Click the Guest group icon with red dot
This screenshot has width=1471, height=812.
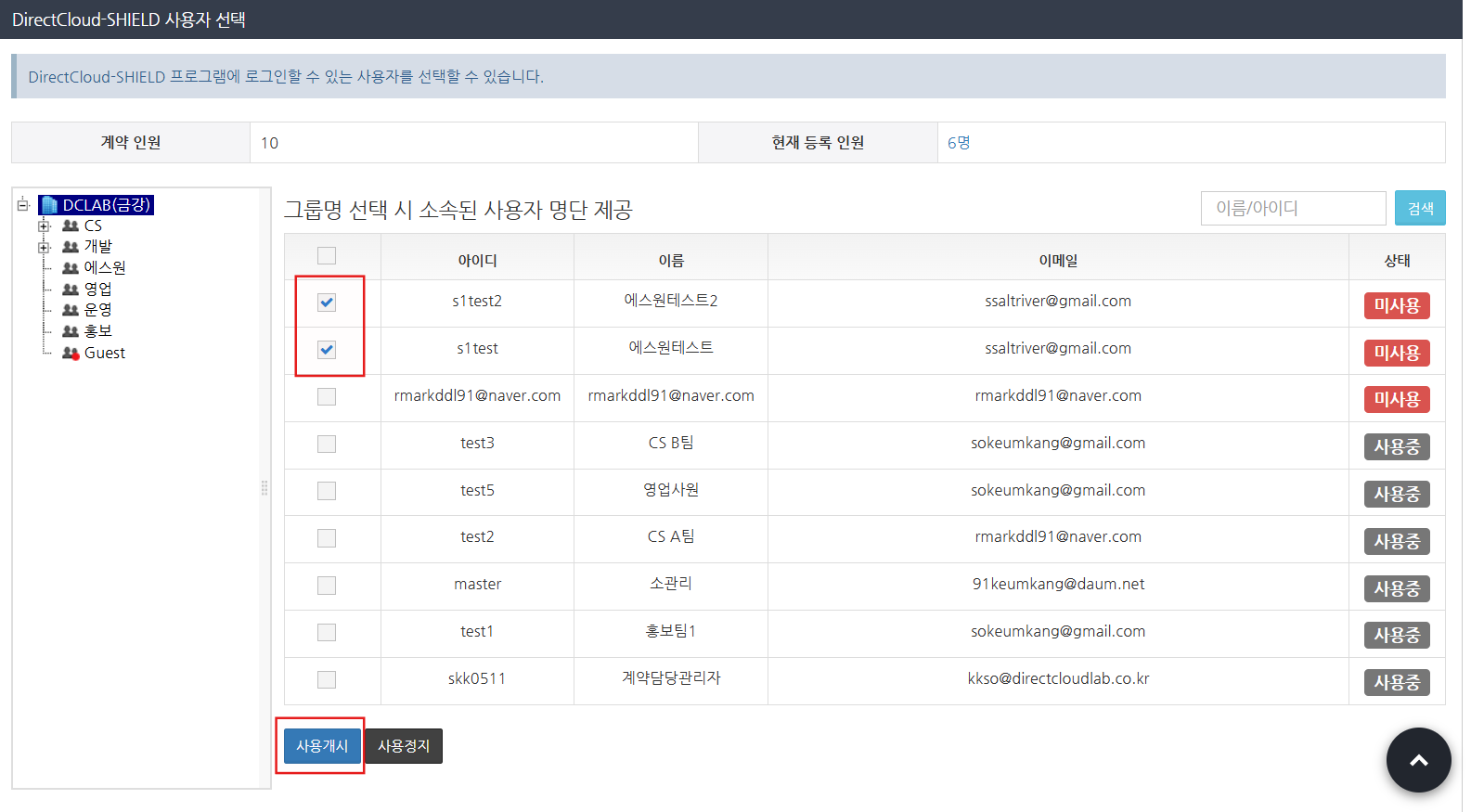pos(71,353)
